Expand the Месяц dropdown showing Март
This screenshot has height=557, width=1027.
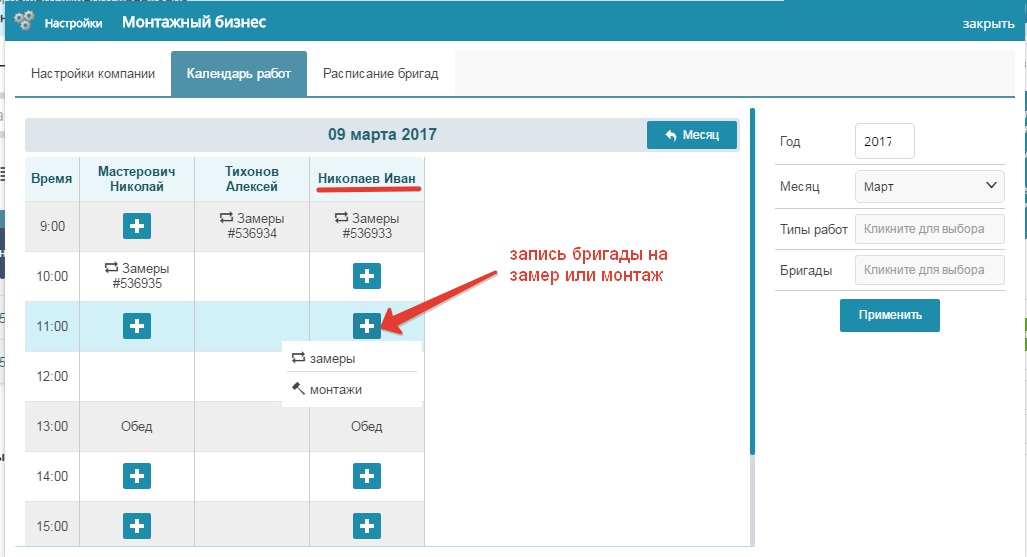coord(929,186)
